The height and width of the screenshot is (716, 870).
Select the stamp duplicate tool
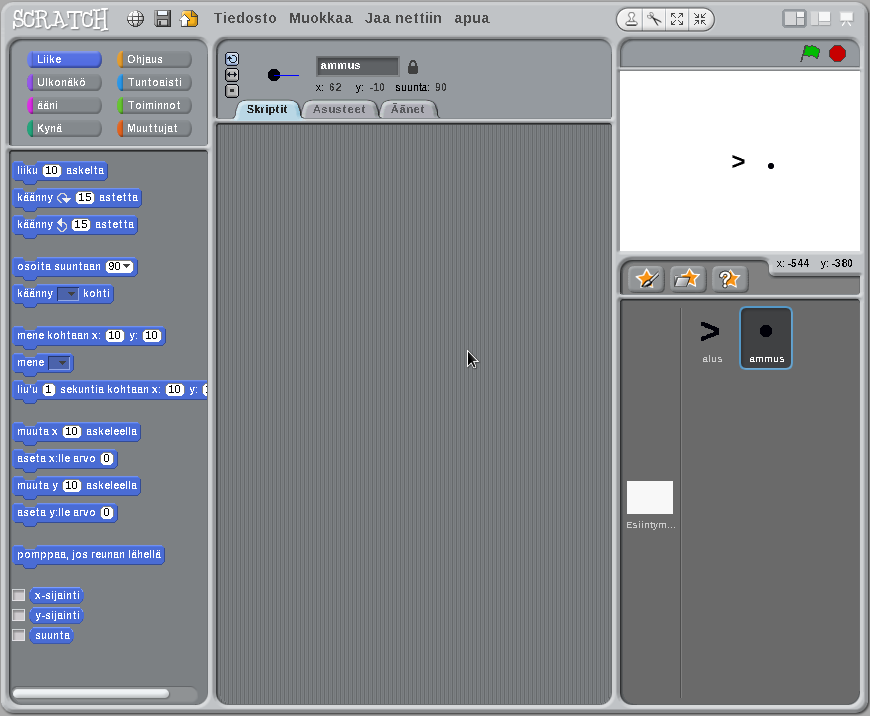click(x=631, y=19)
